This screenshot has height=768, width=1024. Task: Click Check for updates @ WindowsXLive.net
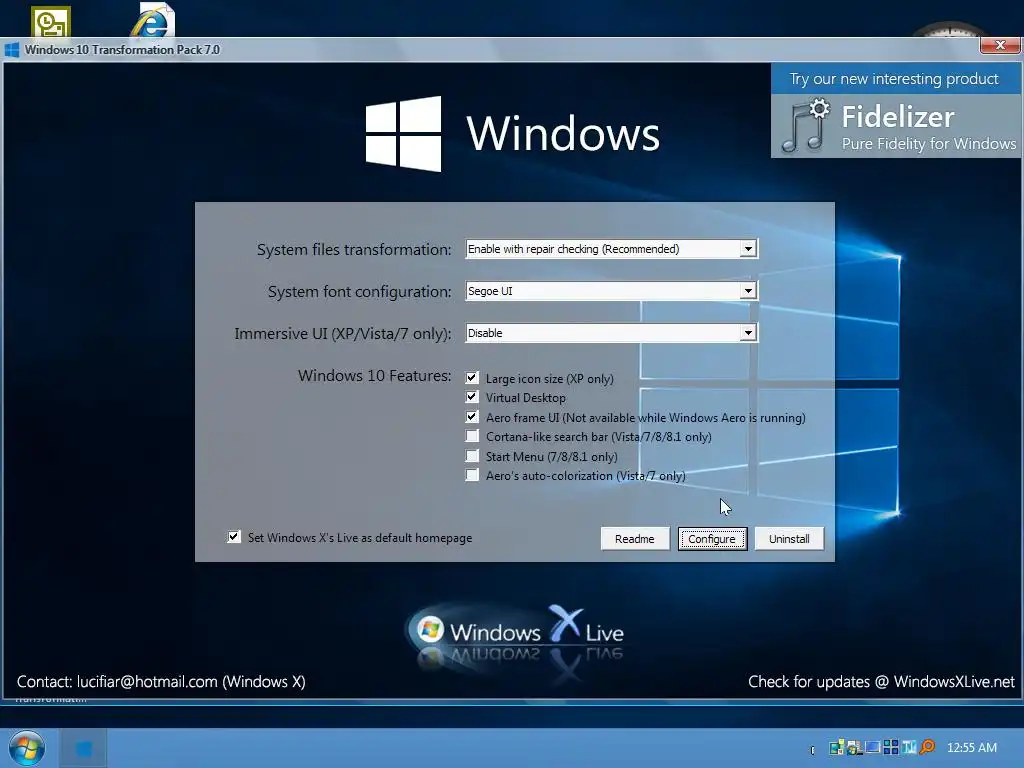pyautogui.click(x=881, y=682)
